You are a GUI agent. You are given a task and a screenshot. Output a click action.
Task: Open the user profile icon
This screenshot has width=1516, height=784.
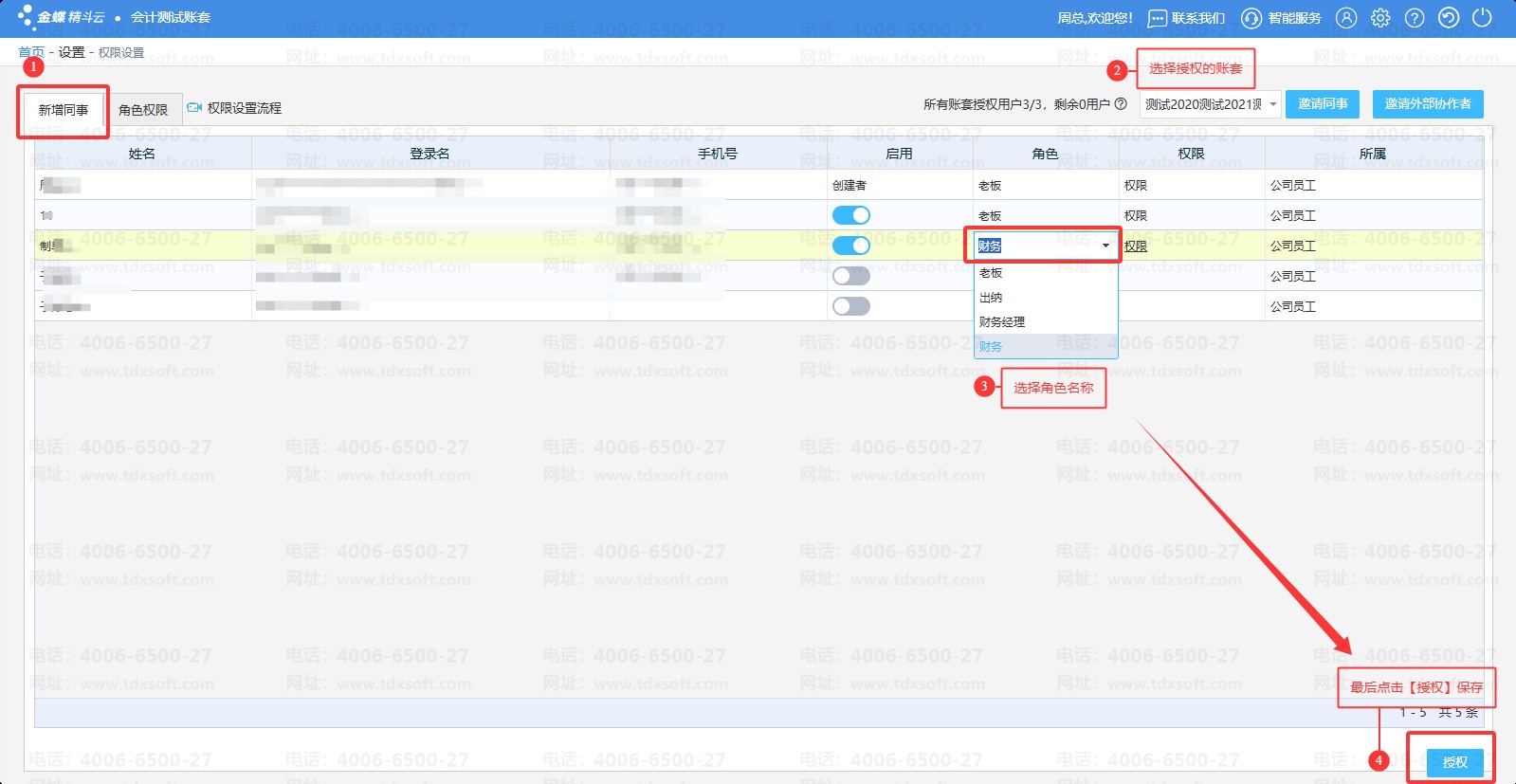(x=1346, y=18)
